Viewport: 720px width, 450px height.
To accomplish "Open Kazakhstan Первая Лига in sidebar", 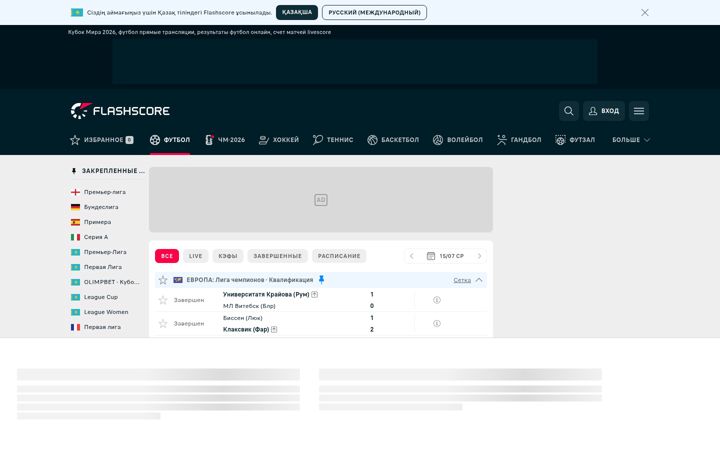I will click(x=102, y=267).
